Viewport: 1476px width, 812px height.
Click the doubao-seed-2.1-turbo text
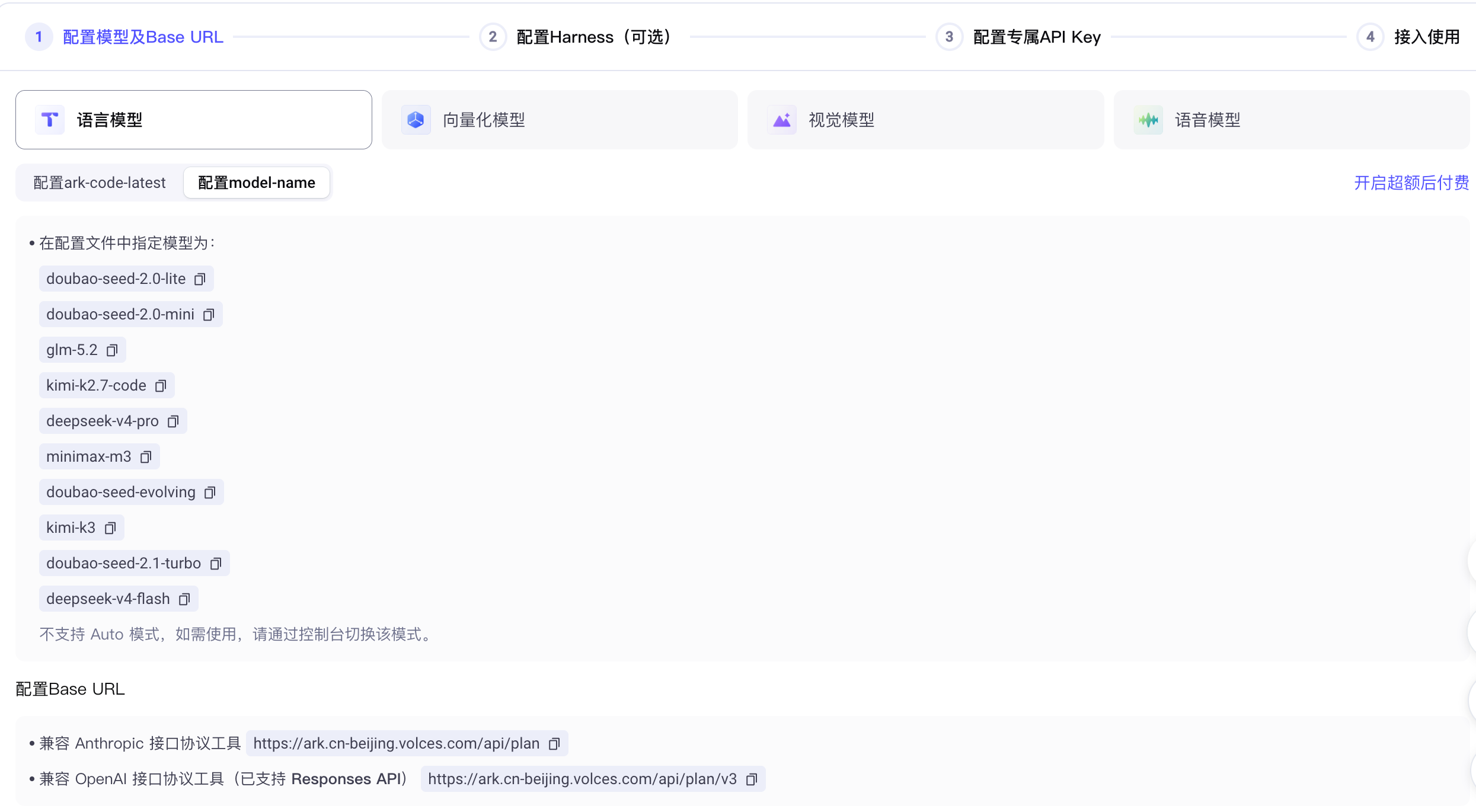(x=124, y=563)
